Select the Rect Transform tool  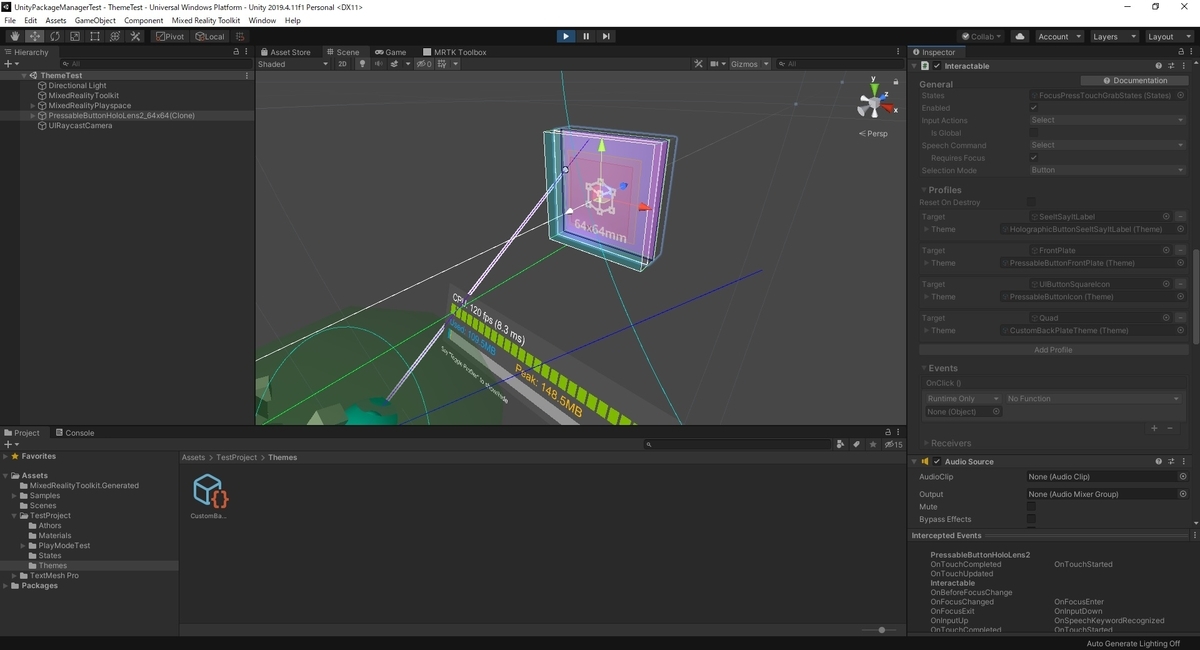tap(94, 36)
